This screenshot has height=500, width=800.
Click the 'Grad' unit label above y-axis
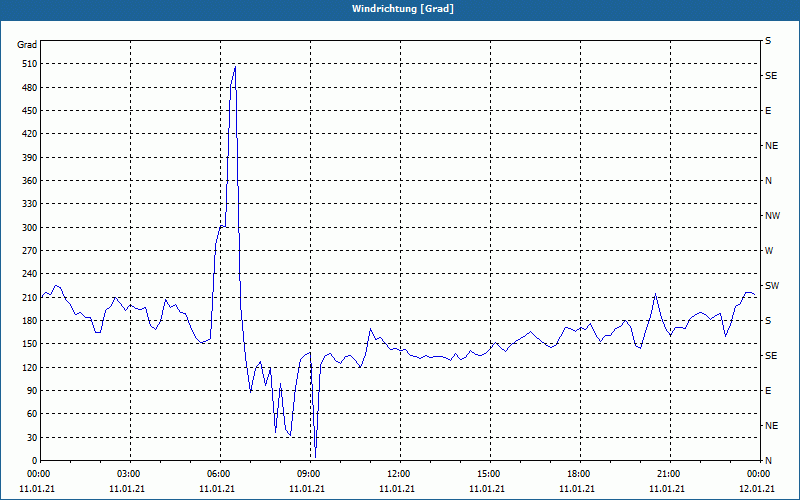27,45
